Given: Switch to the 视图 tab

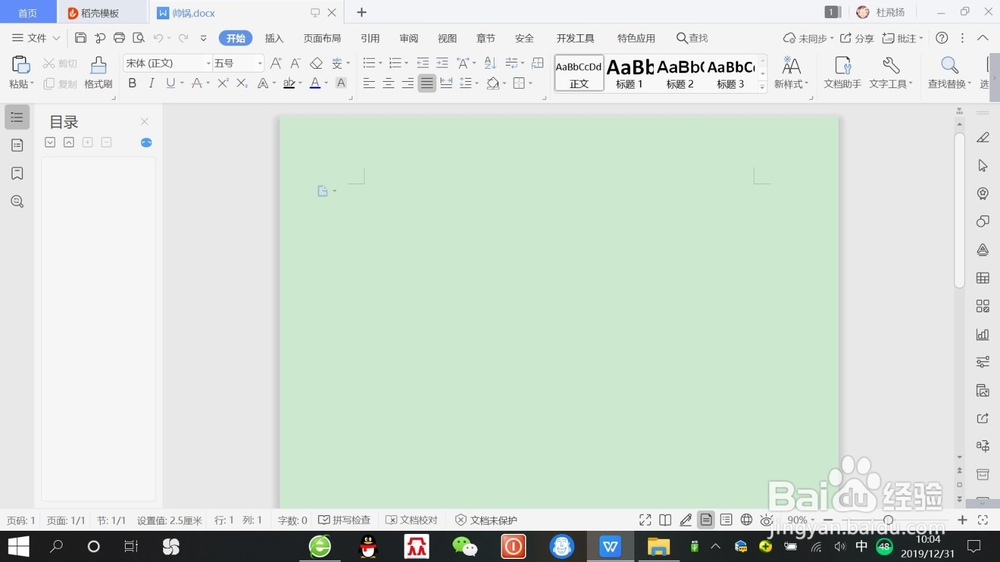Looking at the screenshot, I should coord(447,38).
